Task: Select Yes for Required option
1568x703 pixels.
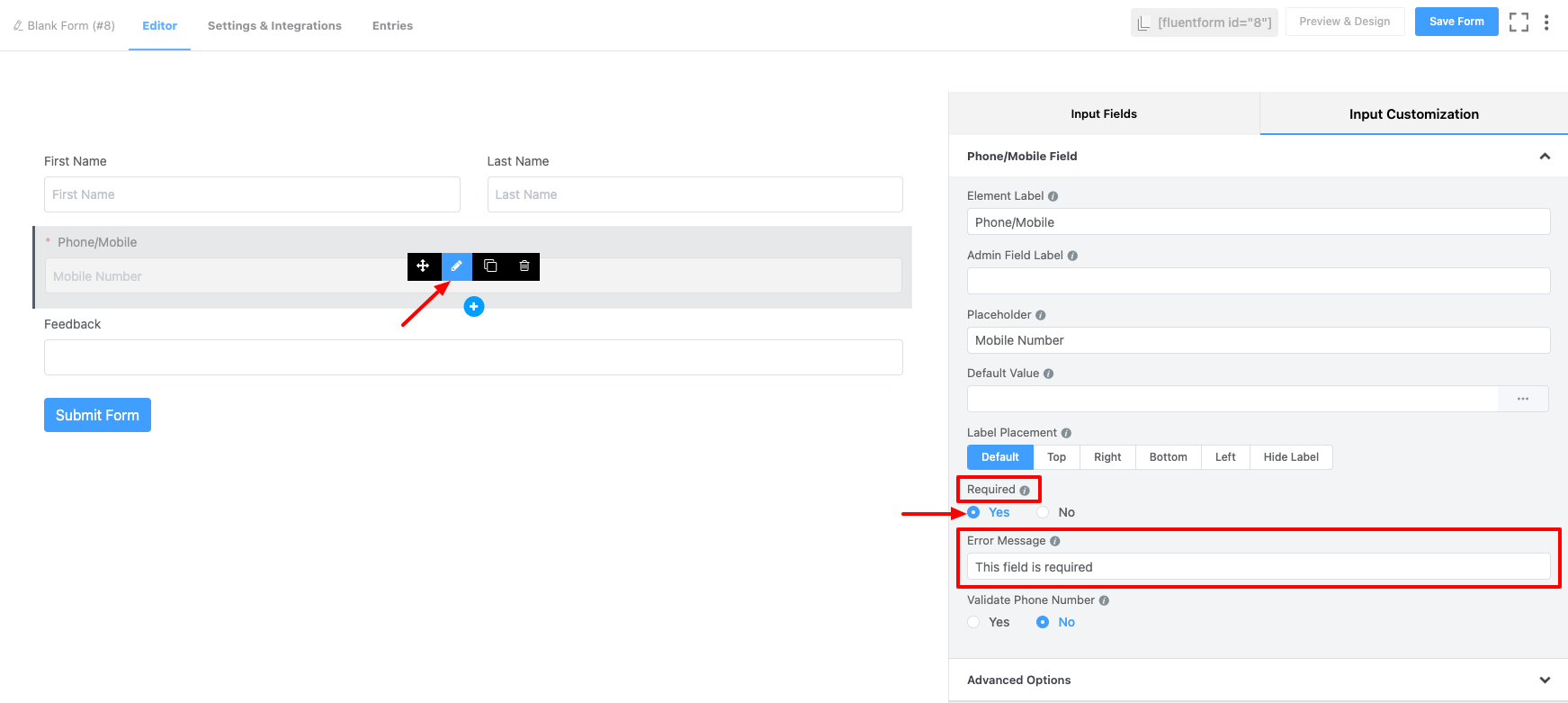Action: click(974, 512)
